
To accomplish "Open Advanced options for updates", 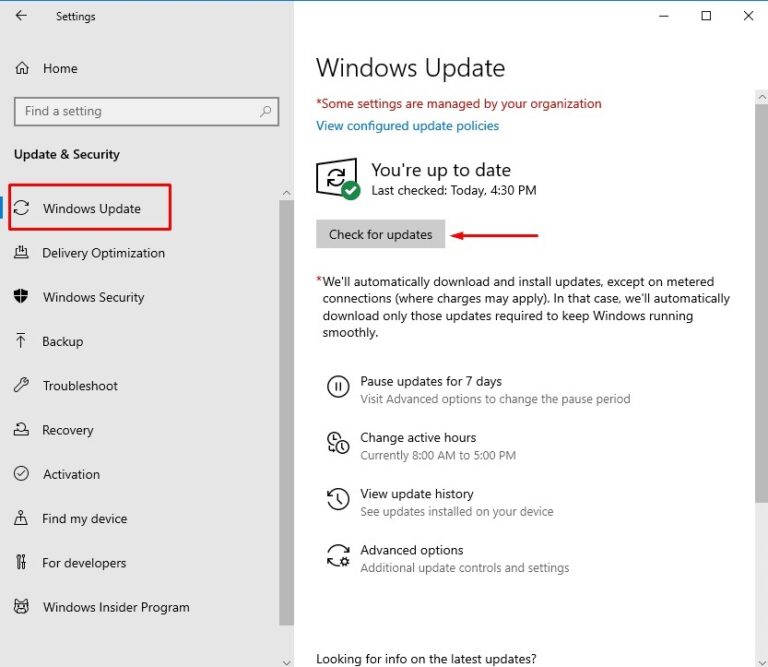I will [412, 550].
